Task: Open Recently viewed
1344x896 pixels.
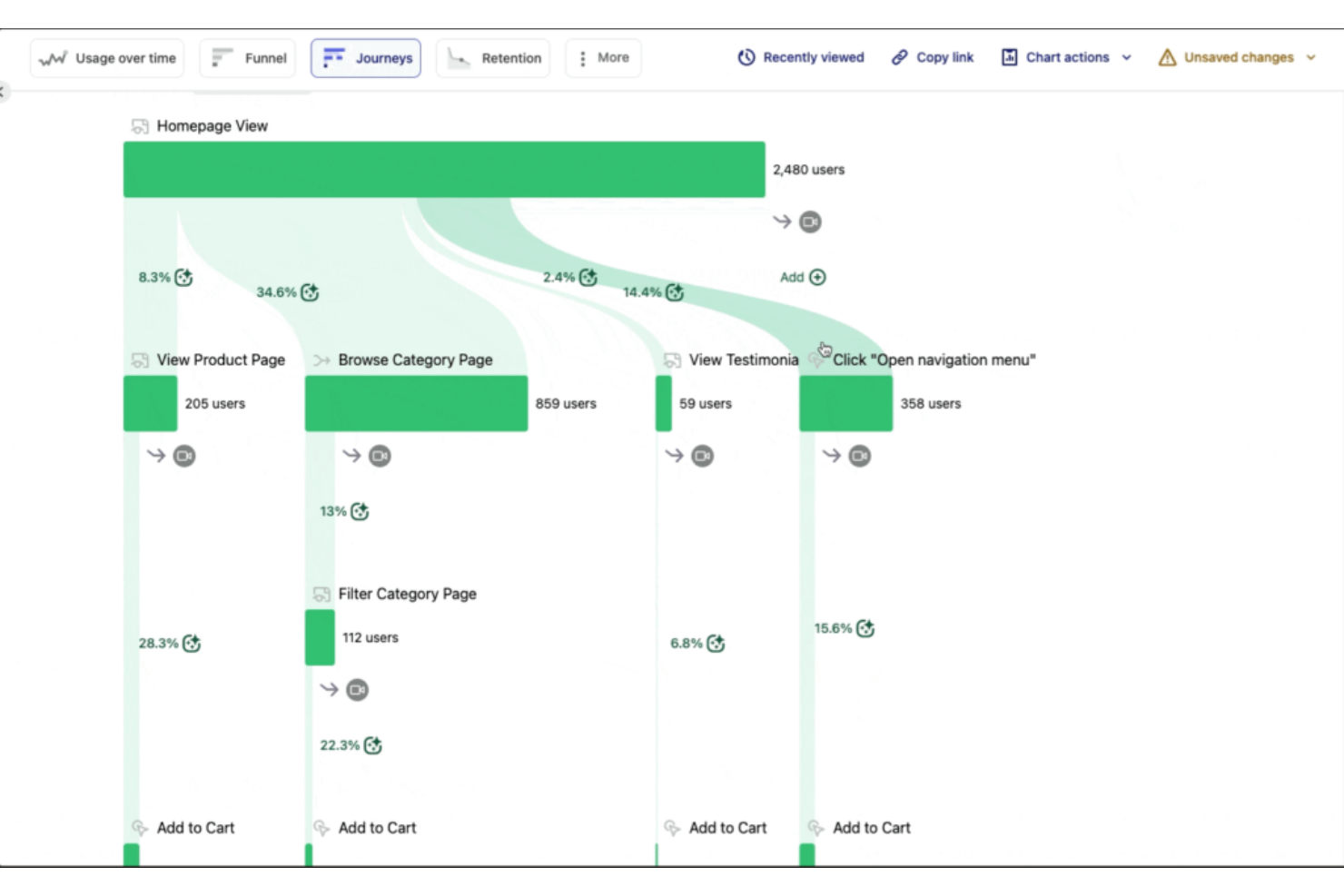Action: pyautogui.click(x=799, y=57)
